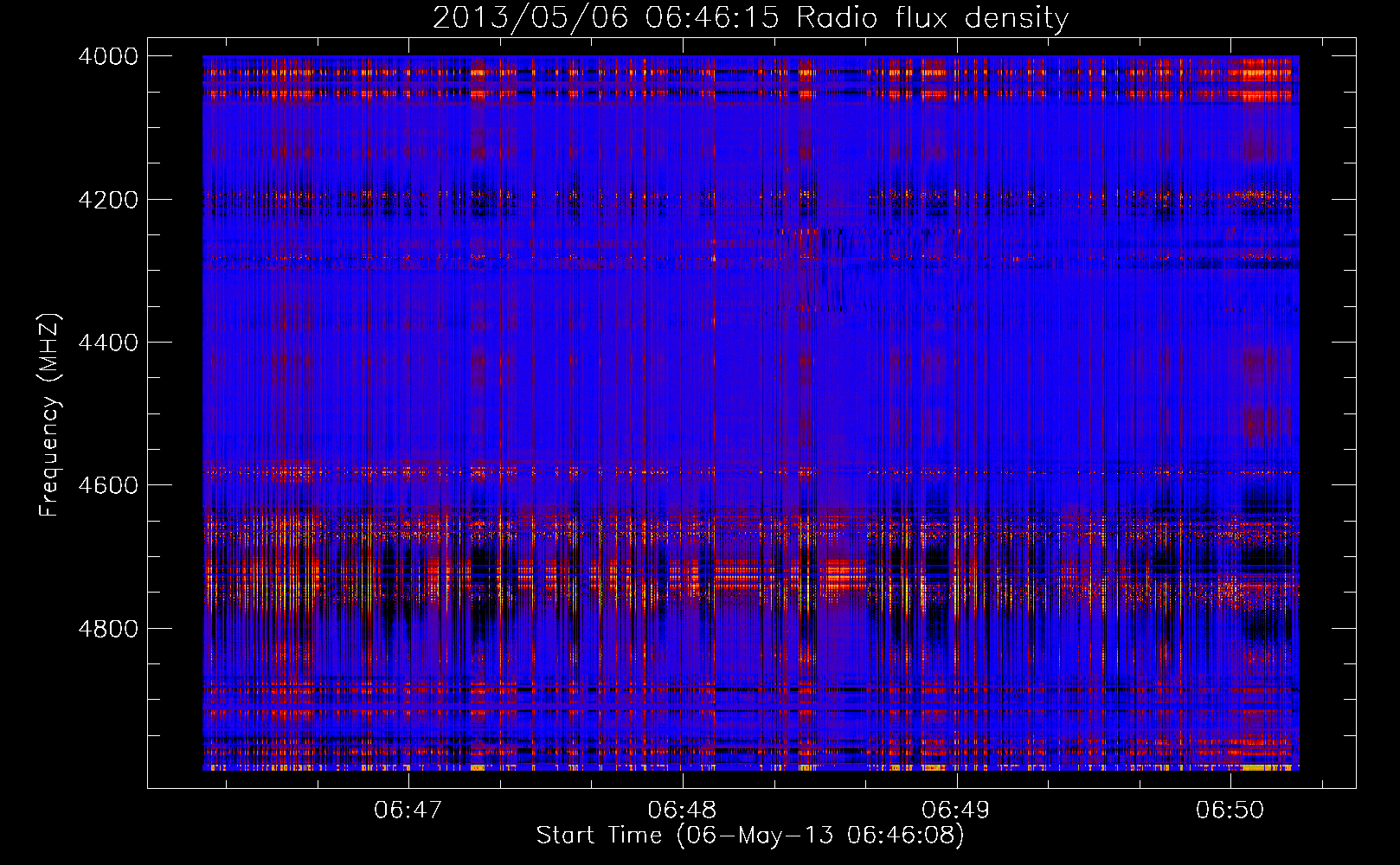Image resolution: width=1400 pixels, height=865 pixels.
Task: Click the plot title '2013/05/06 06:46:15 Radio flux density'
Action: pos(750,17)
